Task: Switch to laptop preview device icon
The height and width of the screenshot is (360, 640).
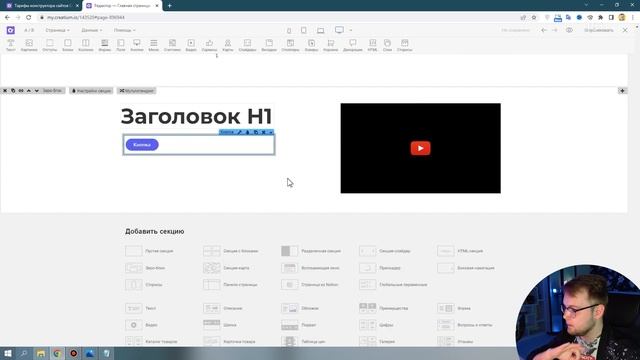Action: (321, 31)
